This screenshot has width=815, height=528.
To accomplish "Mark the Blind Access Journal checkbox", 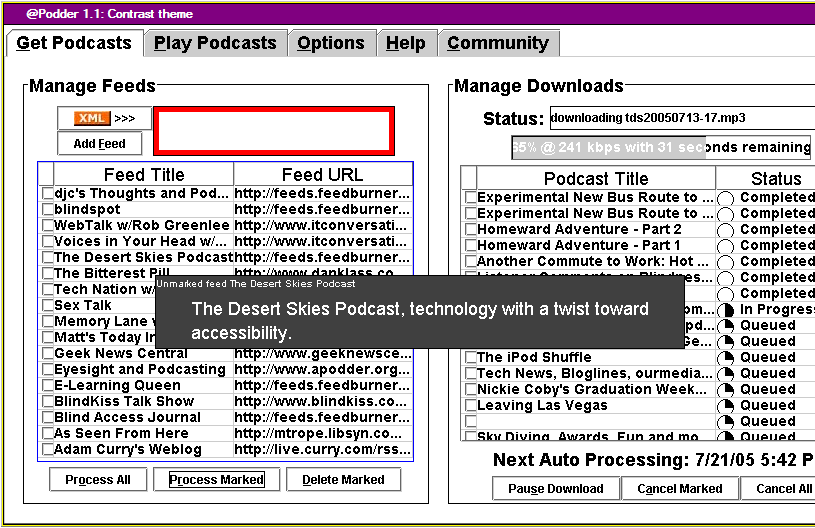I will [48, 418].
